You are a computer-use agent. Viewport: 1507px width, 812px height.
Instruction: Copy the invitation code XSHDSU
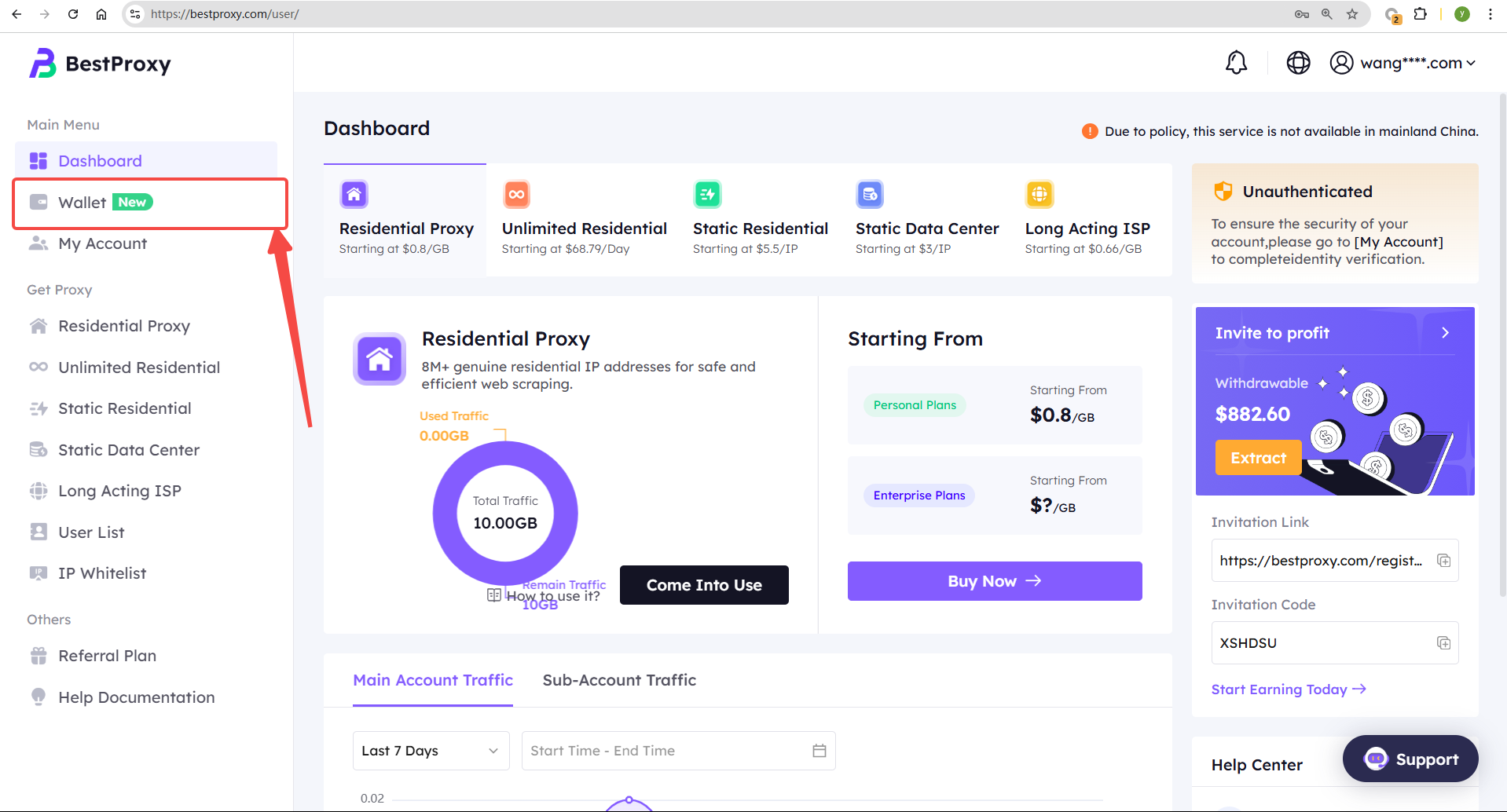click(1443, 643)
